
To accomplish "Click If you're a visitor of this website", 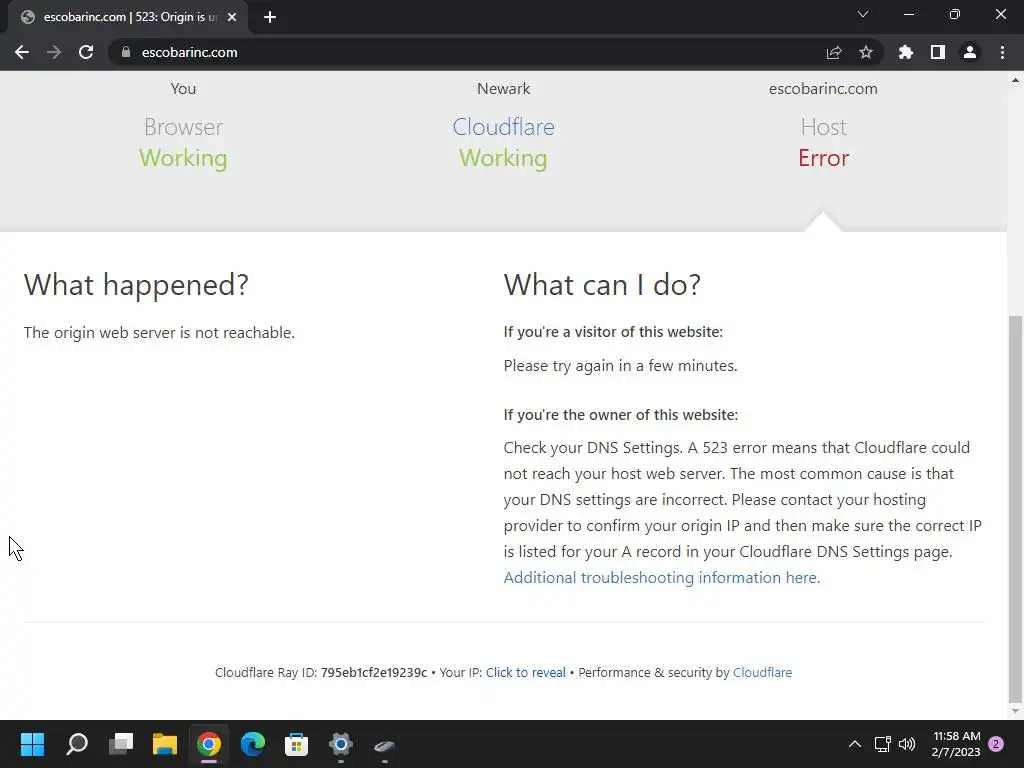I will 613,332.
